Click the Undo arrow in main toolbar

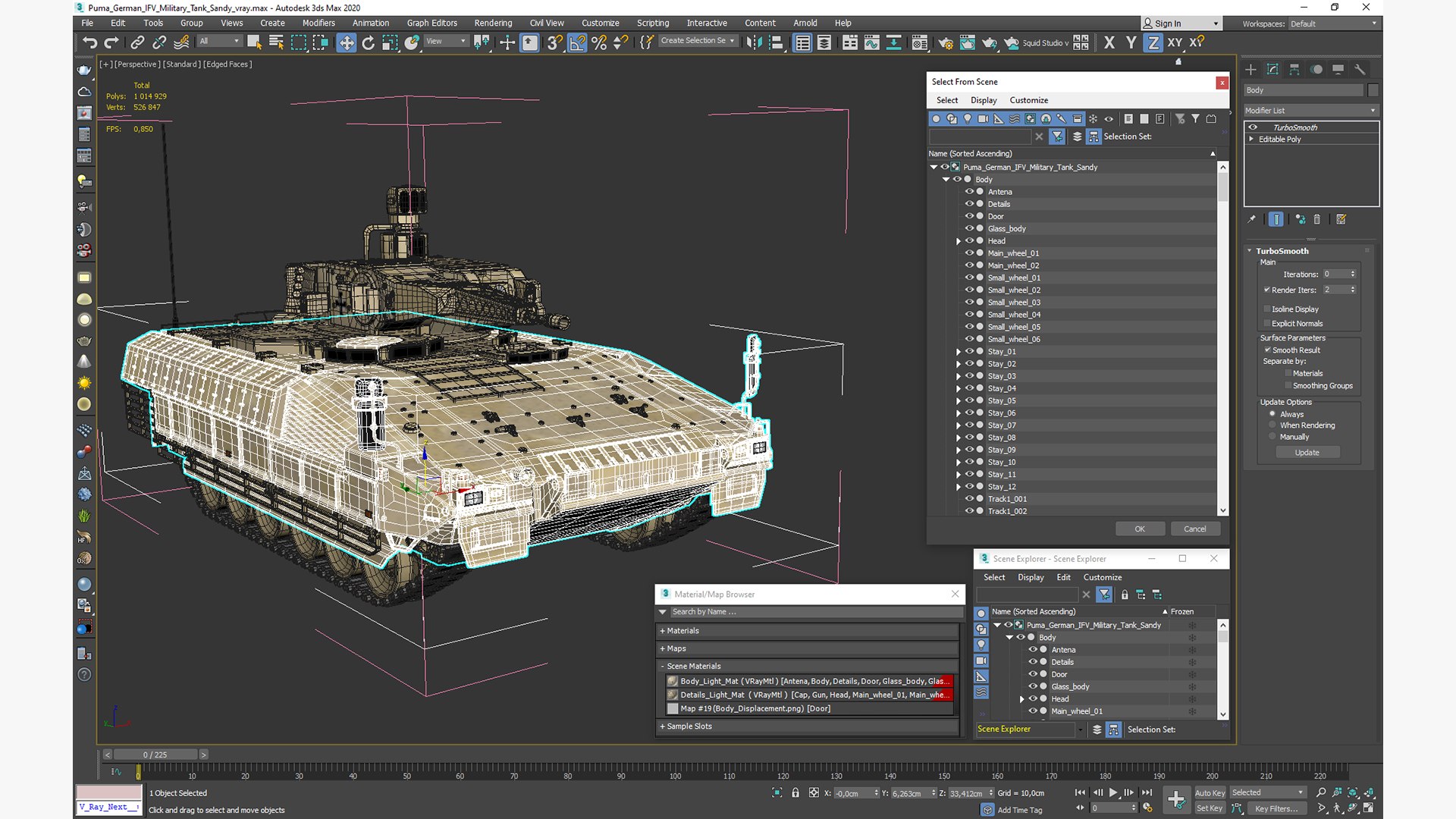(89, 42)
